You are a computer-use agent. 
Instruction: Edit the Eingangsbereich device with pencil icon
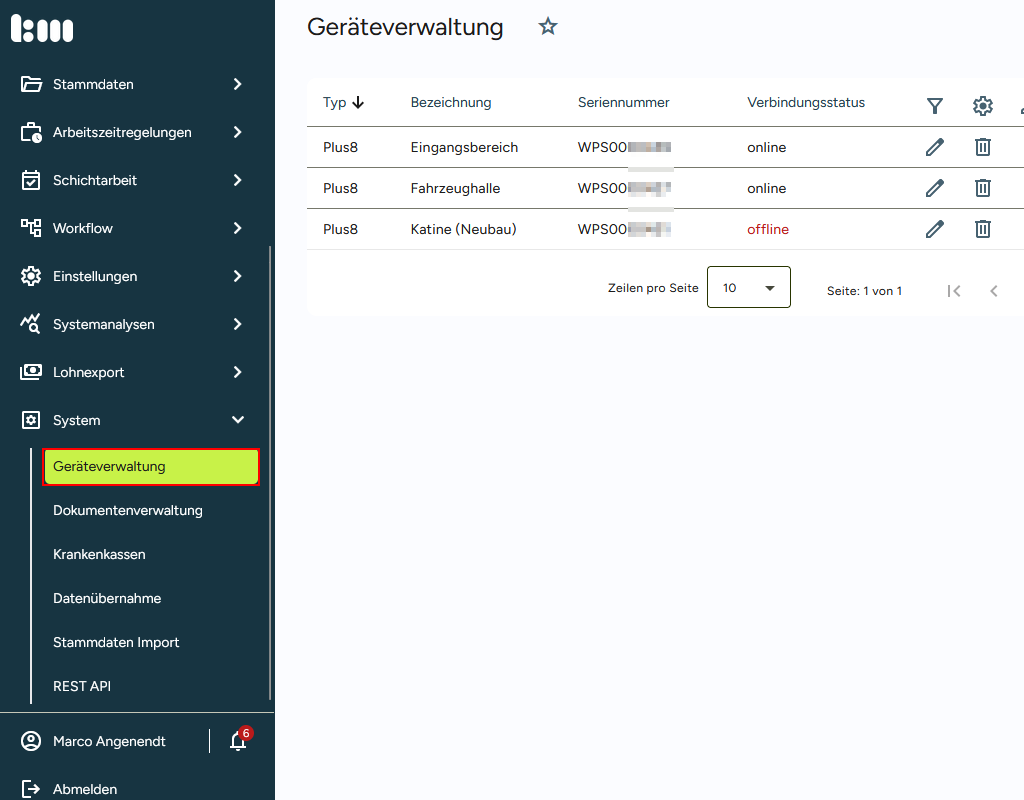pyautogui.click(x=935, y=147)
